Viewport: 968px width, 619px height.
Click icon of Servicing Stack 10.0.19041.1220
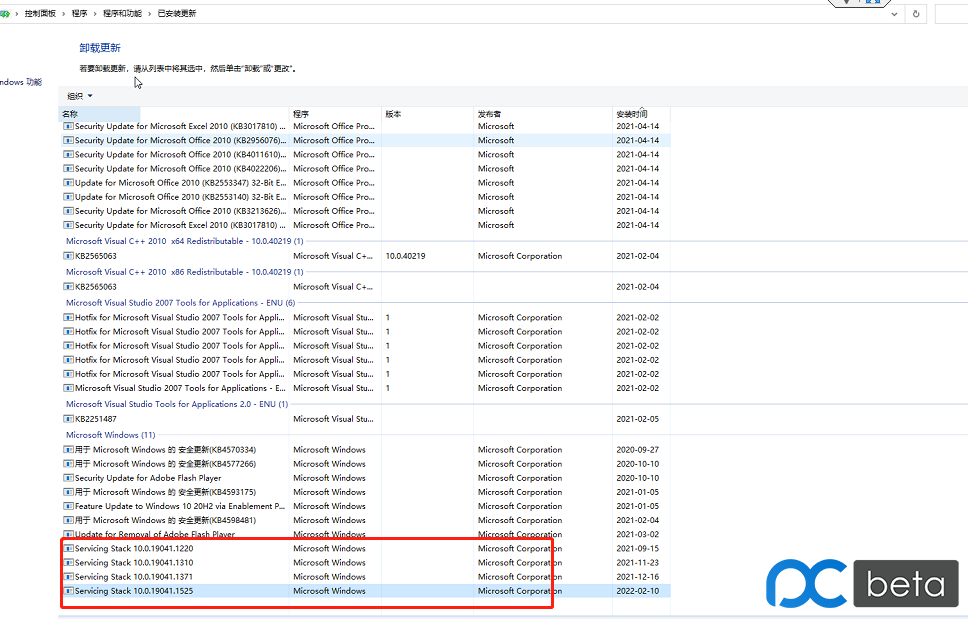[x=69, y=549]
